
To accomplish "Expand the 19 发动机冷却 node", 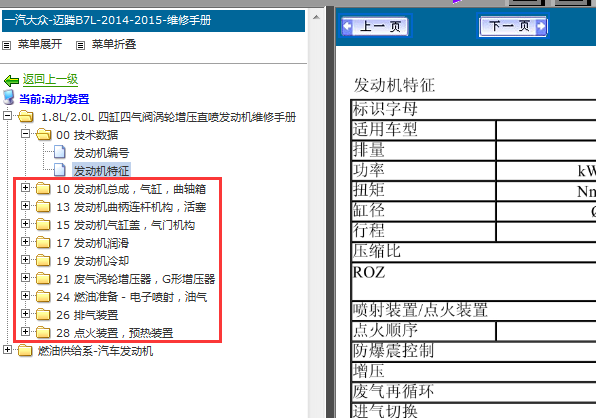I will (25, 260).
